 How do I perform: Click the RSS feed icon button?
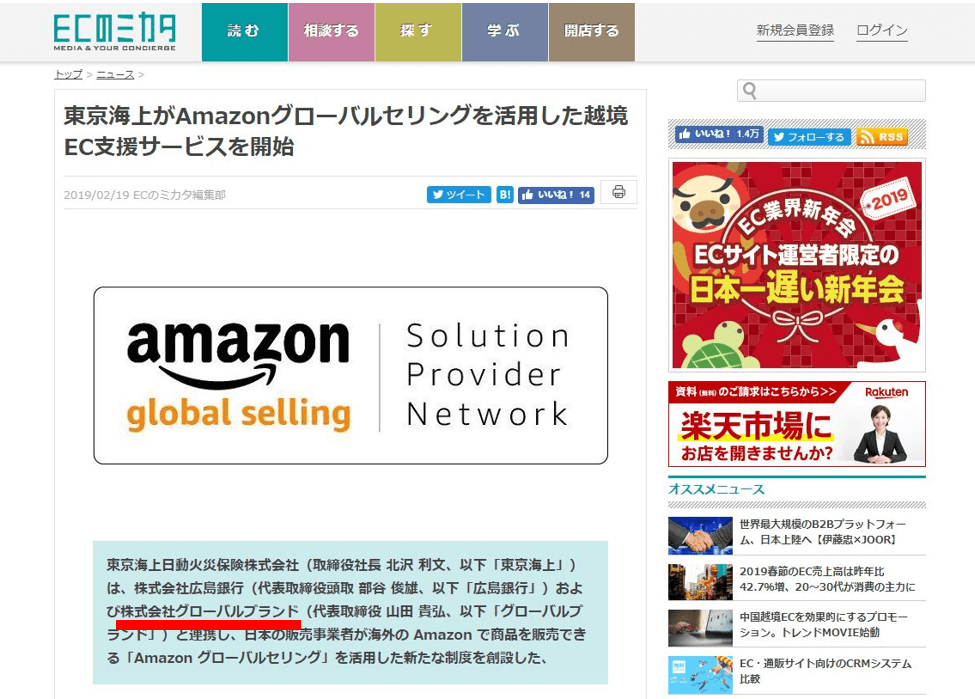click(882, 137)
